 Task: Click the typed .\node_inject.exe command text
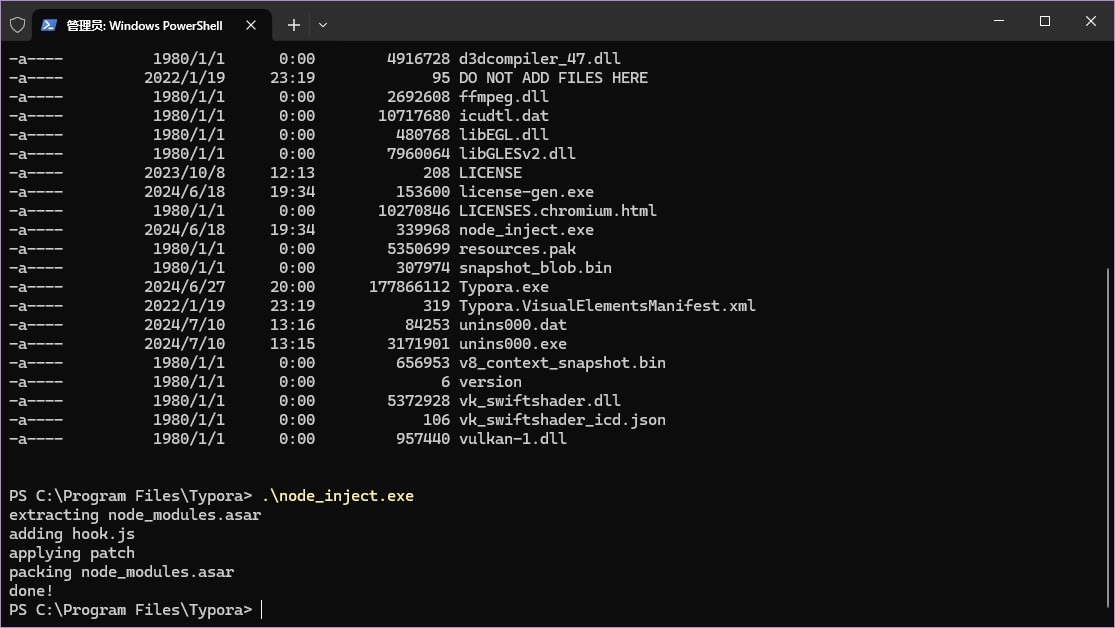pyautogui.click(x=337, y=496)
